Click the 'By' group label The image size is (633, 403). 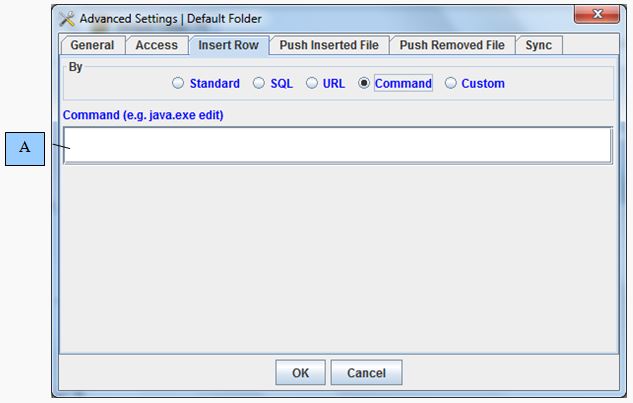tap(75, 67)
